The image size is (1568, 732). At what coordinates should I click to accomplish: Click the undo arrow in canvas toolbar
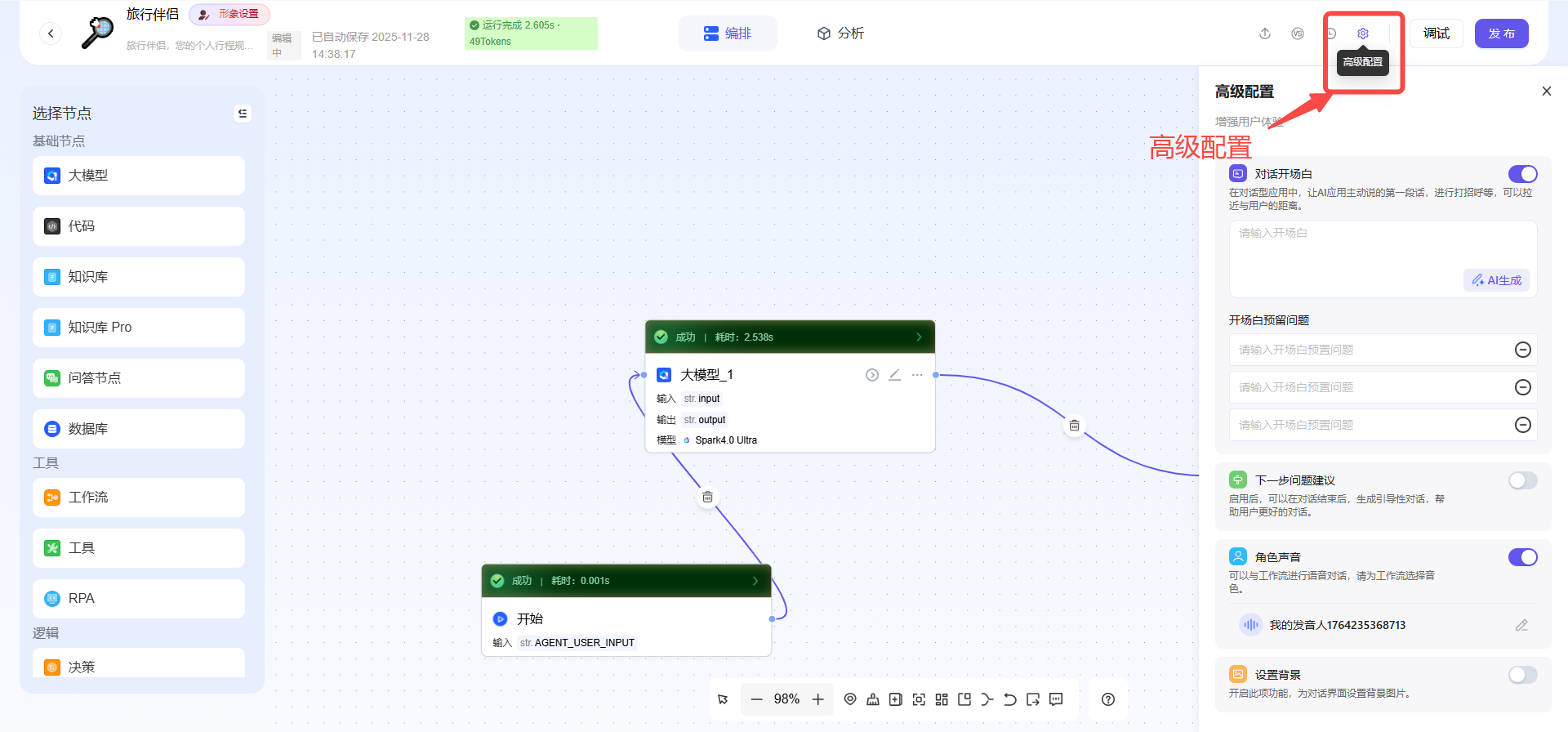point(1010,699)
